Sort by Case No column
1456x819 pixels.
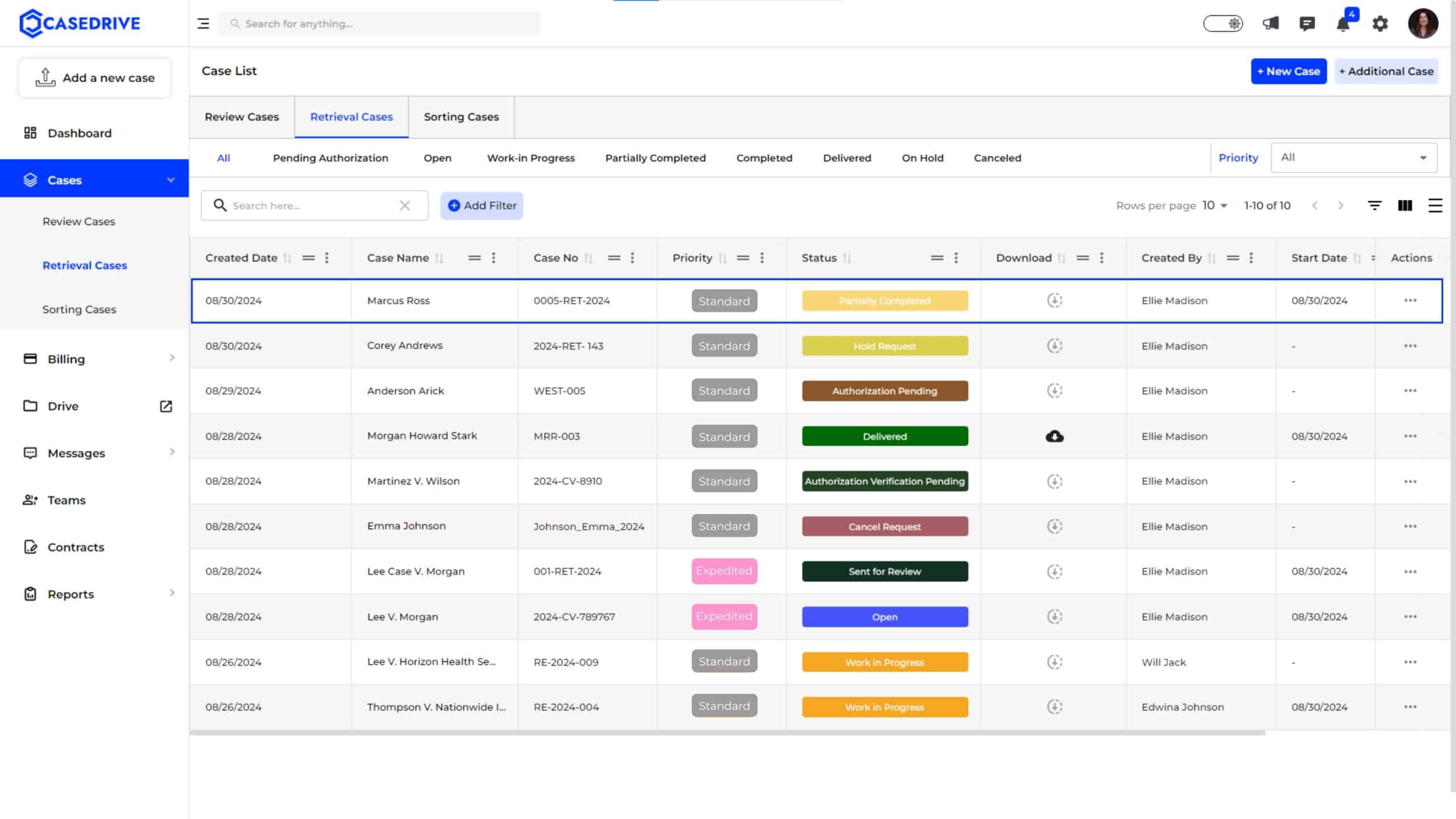click(588, 258)
